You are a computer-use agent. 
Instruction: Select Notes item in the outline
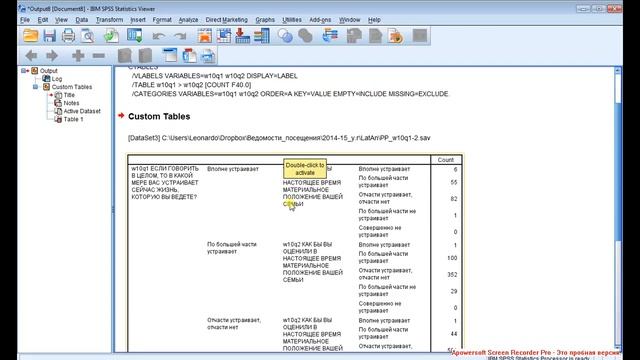click(x=71, y=103)
